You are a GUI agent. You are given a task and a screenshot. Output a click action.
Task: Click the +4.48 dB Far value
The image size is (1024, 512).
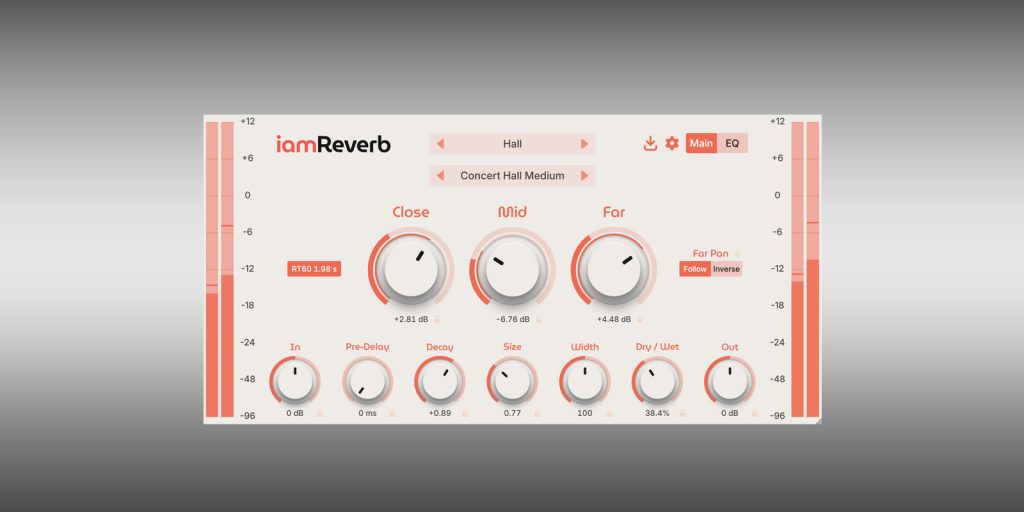614,319
